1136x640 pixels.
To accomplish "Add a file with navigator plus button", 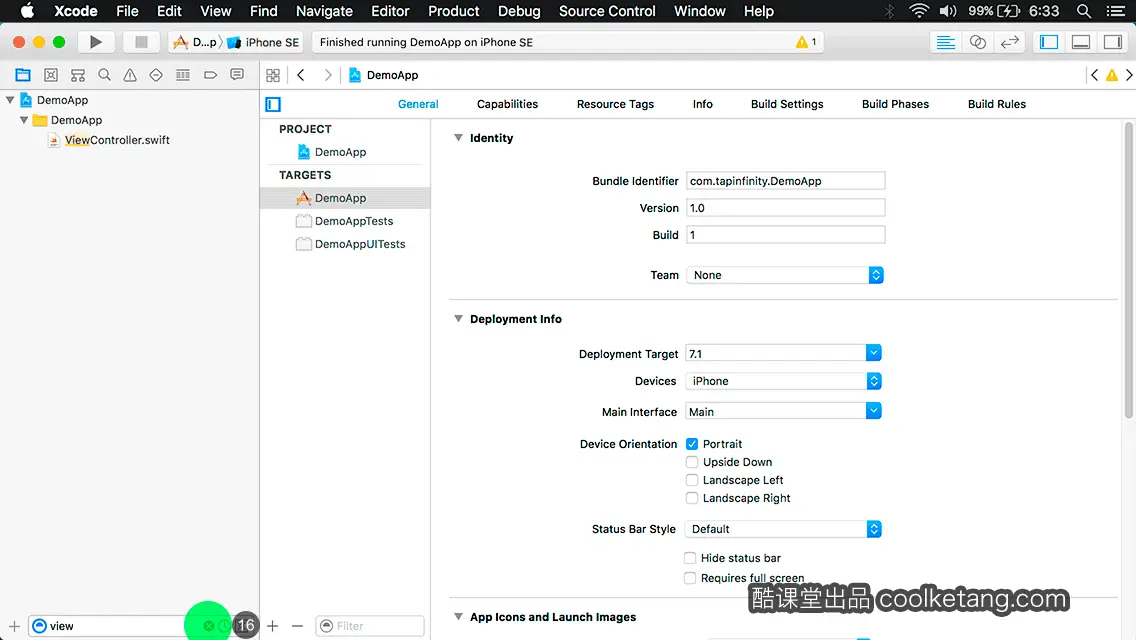I will (14, 626).
